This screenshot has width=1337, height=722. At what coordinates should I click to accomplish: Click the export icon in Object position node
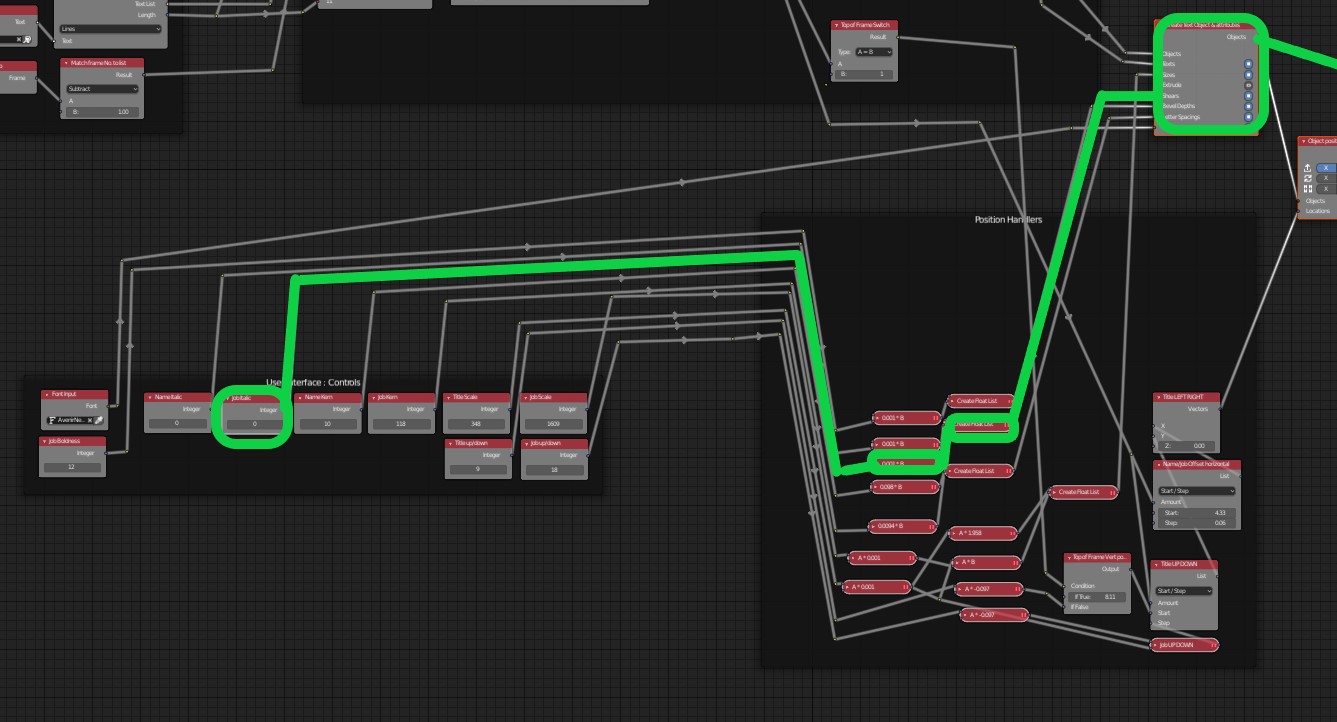click(1308, 168)
